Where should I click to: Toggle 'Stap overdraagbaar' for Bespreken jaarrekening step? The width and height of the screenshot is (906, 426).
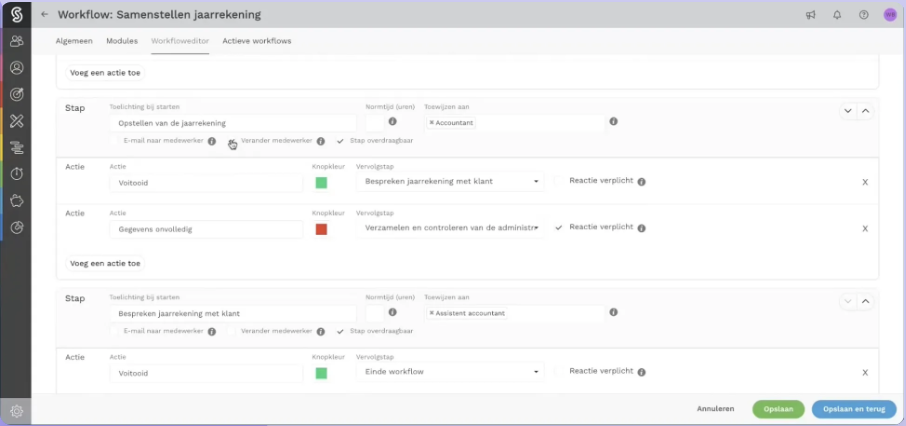pyautogui.click(x=341, y=331)
